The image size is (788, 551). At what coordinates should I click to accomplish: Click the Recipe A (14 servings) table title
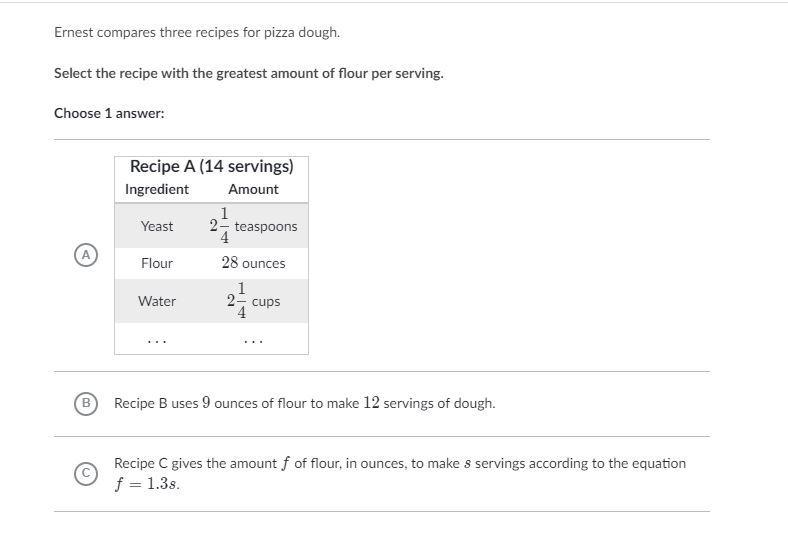212,166
